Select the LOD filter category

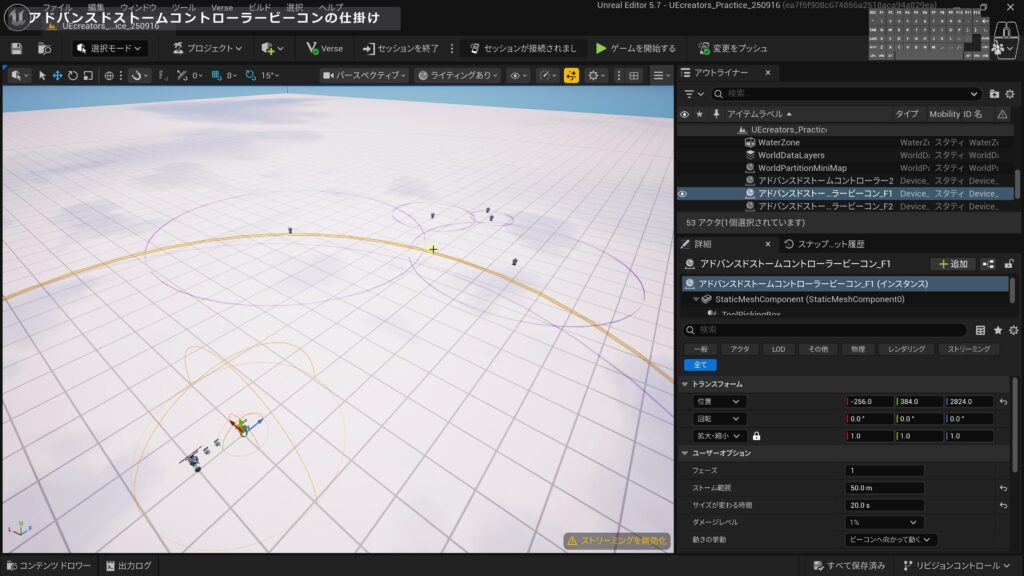(778, 349)
